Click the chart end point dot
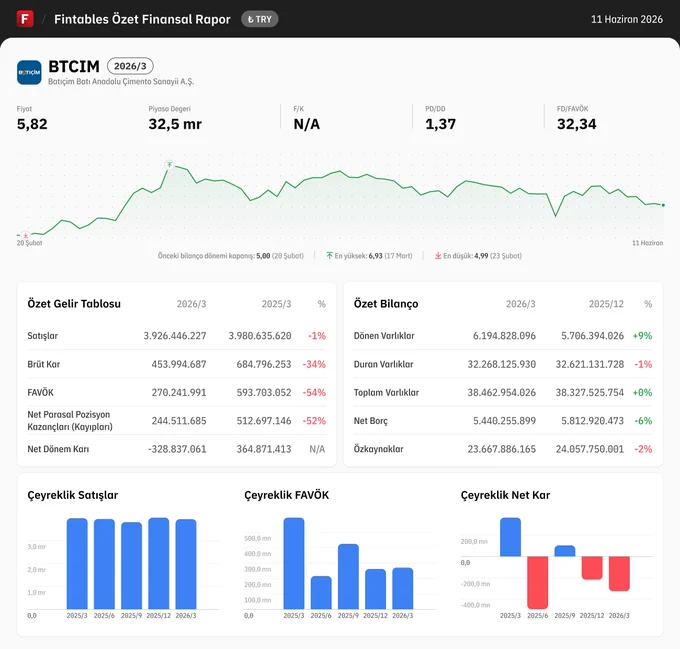The width and height of the screenshot is (680, 649). [x=663, y=205]
